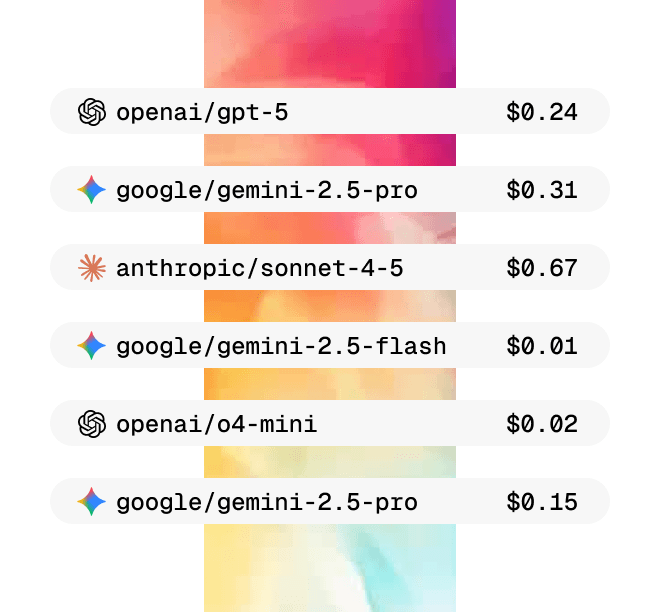Click the $0.02 cost for o4-mini

pos(542,424)
